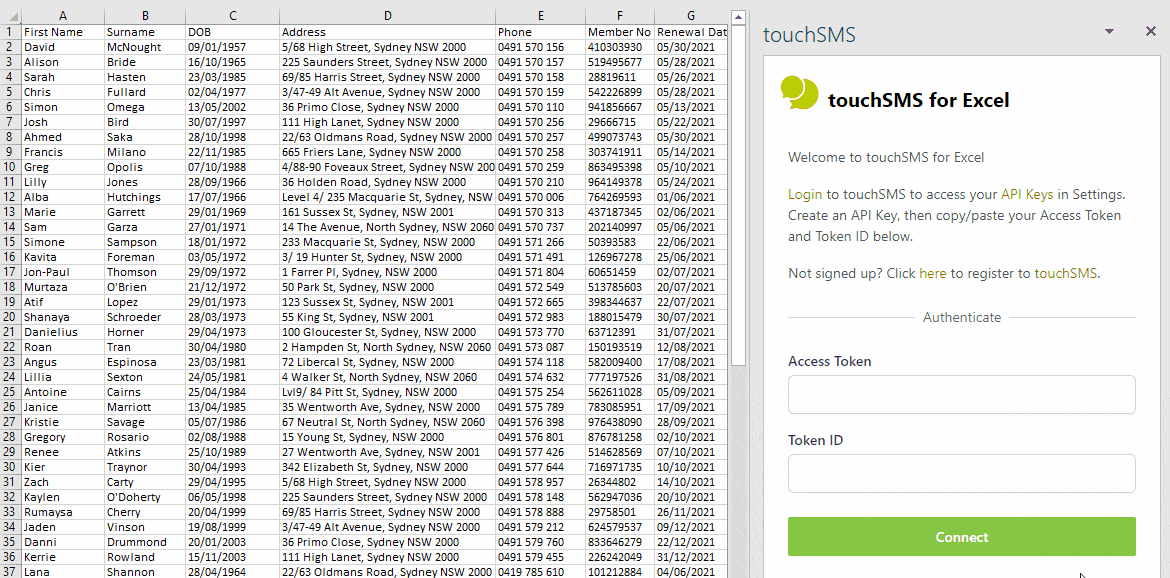Click the Select All corner of the sheet
Viewport: 1170px width, 578px height.
coord(10,16)
